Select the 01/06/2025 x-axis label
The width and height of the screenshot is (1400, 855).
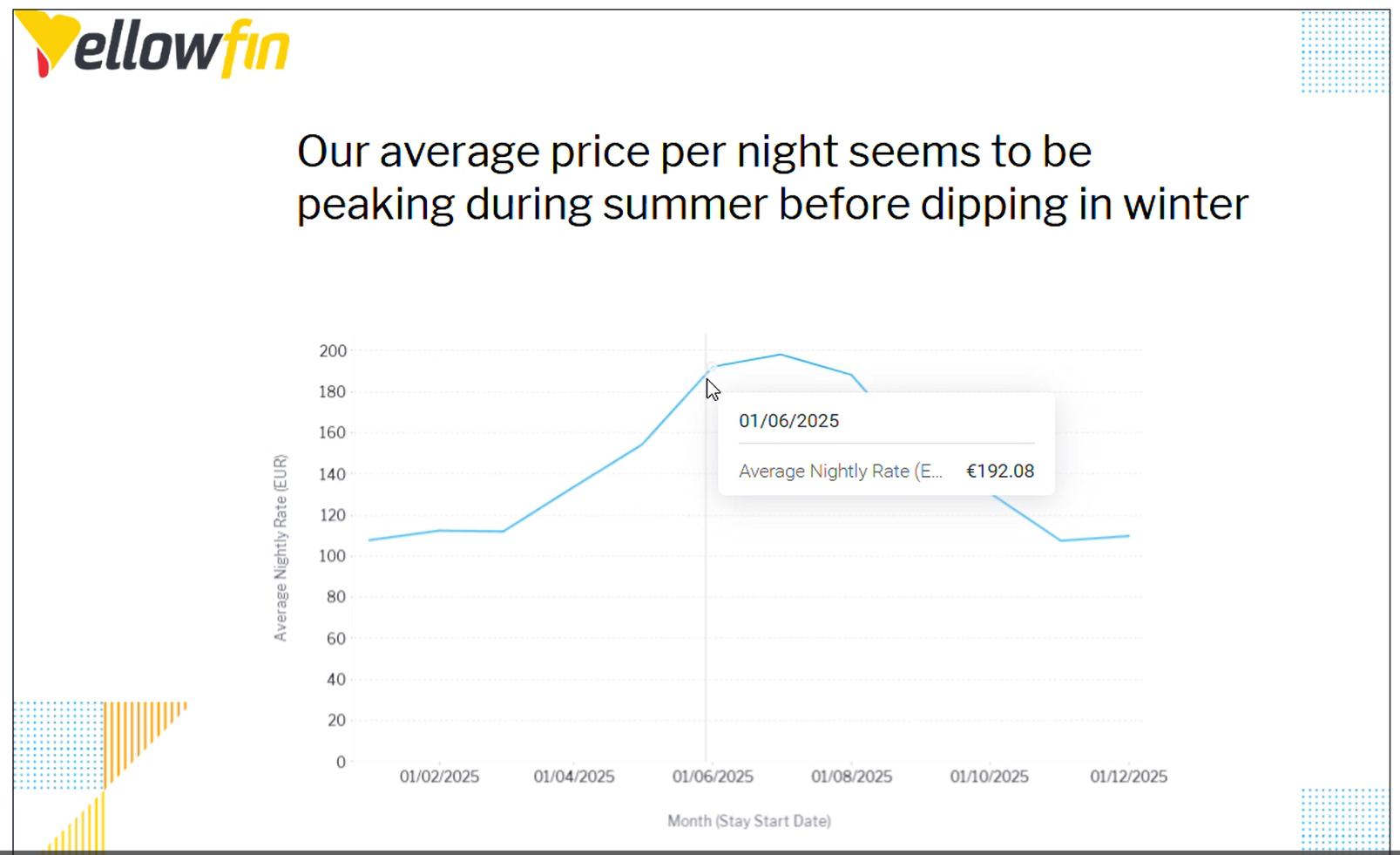[x=713, y=777]
